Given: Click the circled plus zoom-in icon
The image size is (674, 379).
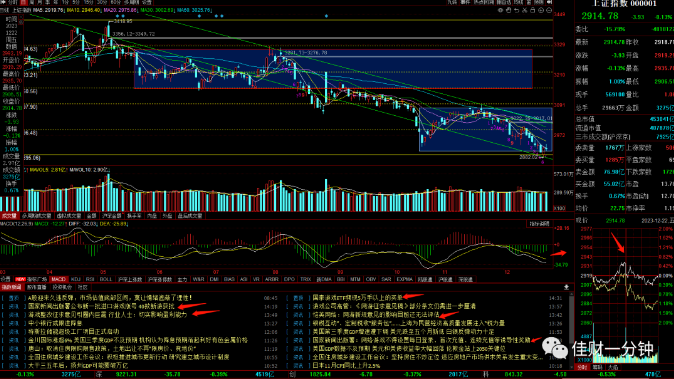Looking at the screenshot, I should pos(541,10).
